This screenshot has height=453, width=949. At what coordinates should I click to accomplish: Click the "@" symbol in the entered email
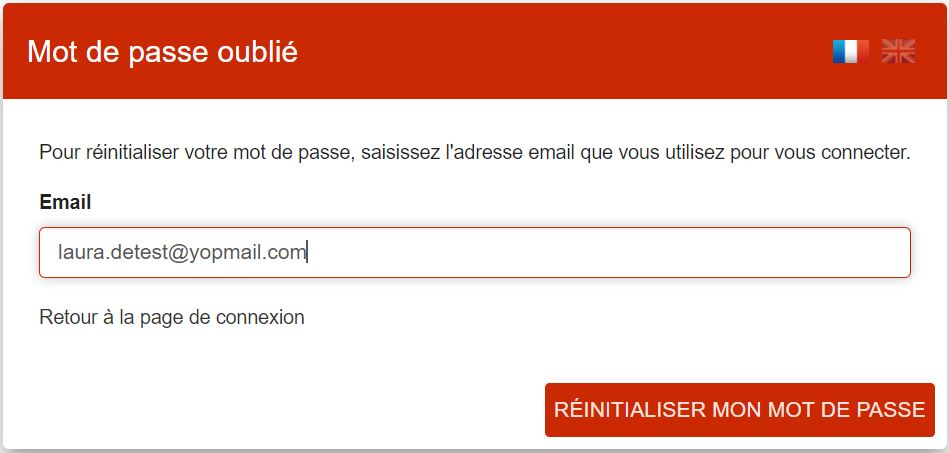[180, 252]
